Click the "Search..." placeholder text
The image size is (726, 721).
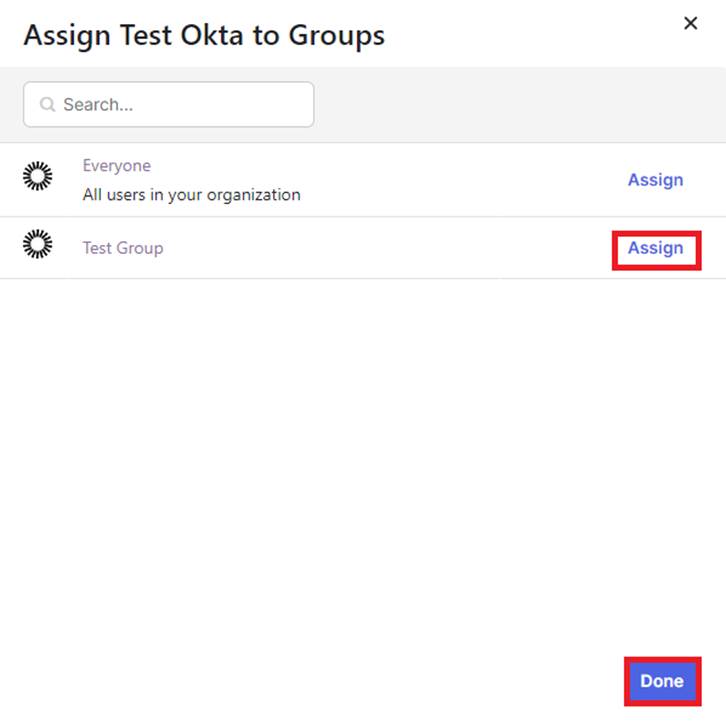click(98, 105)
